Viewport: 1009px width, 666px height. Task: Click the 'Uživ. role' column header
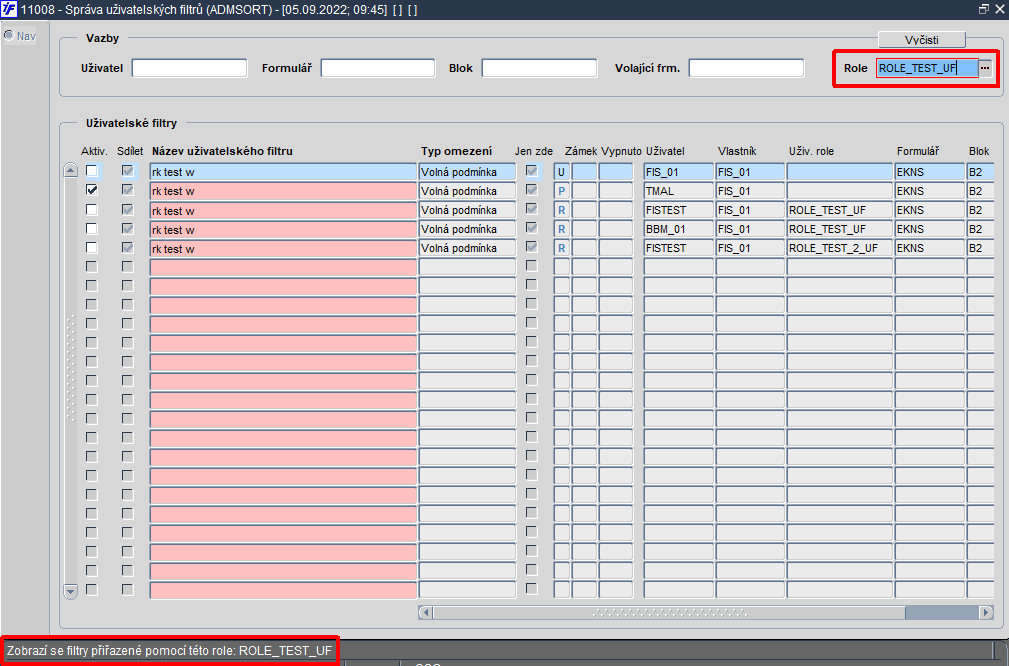[811, 151]
